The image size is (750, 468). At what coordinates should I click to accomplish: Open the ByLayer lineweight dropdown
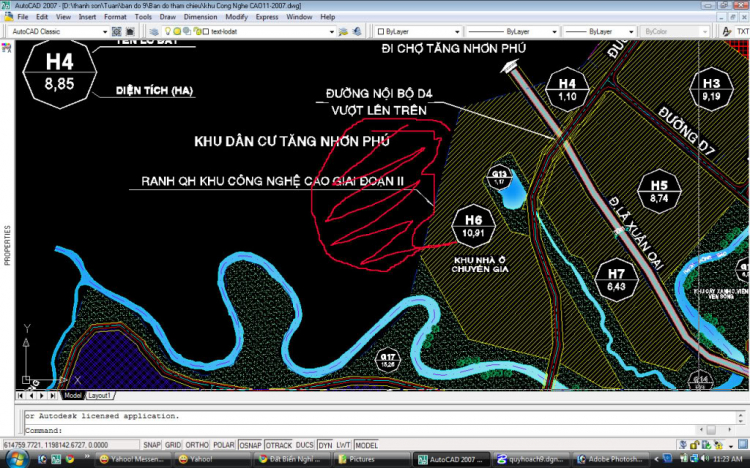631,32
